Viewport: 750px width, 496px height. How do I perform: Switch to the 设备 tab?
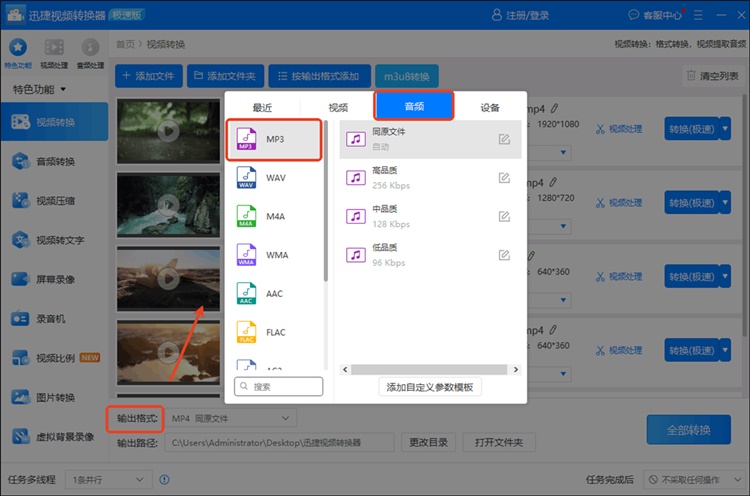coord(490,108)
